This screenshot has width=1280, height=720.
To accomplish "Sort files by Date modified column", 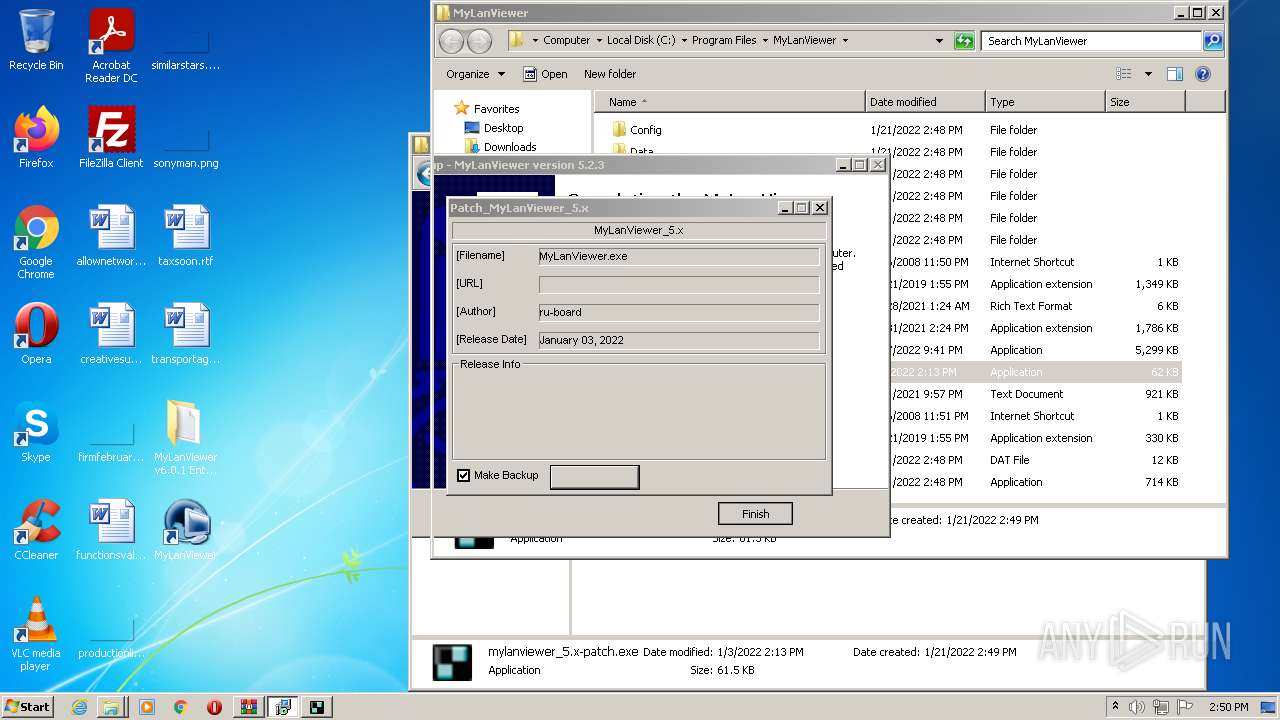I will 925,102.
